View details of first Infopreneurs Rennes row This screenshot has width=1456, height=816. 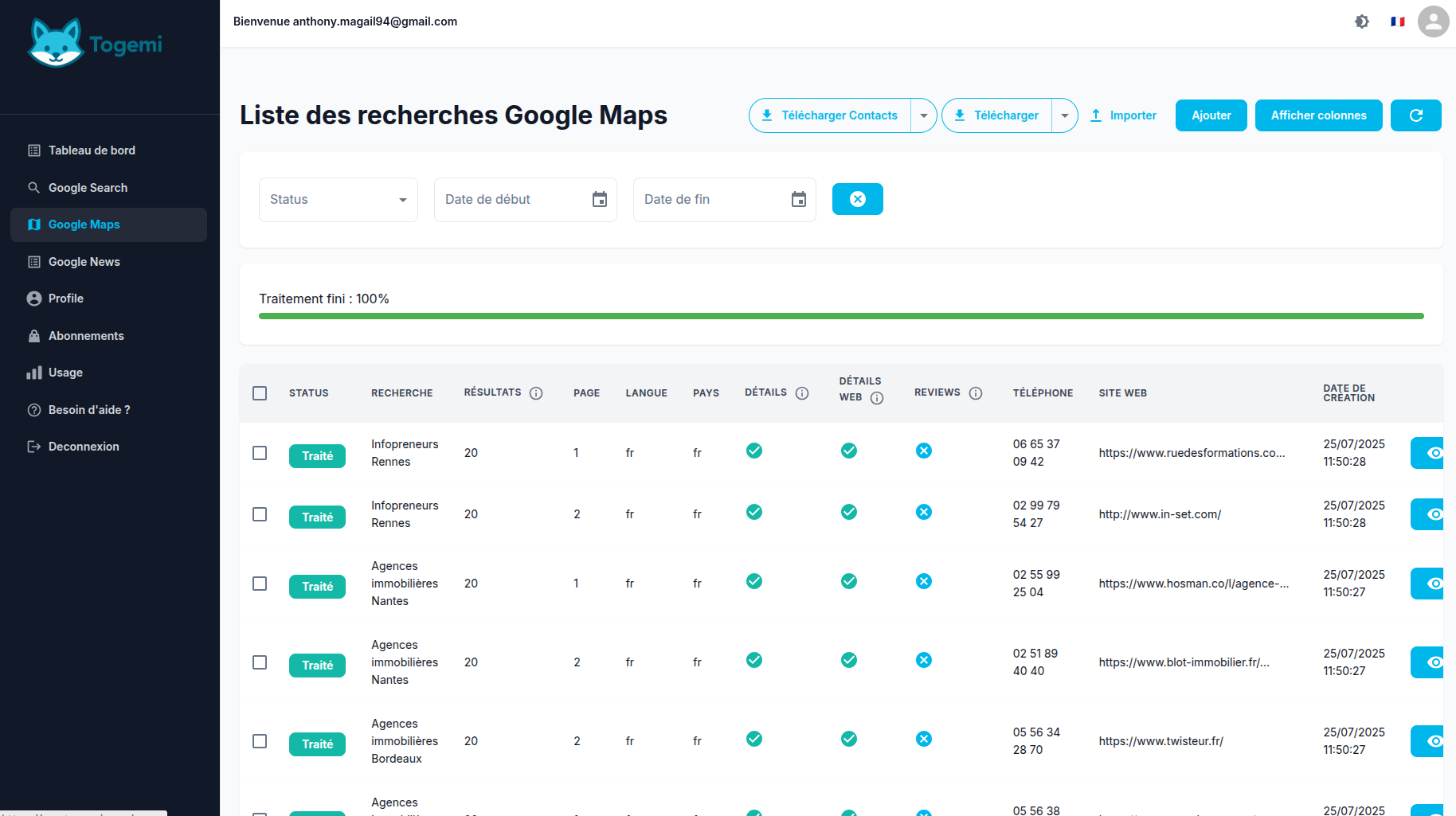click(1431, 453)
